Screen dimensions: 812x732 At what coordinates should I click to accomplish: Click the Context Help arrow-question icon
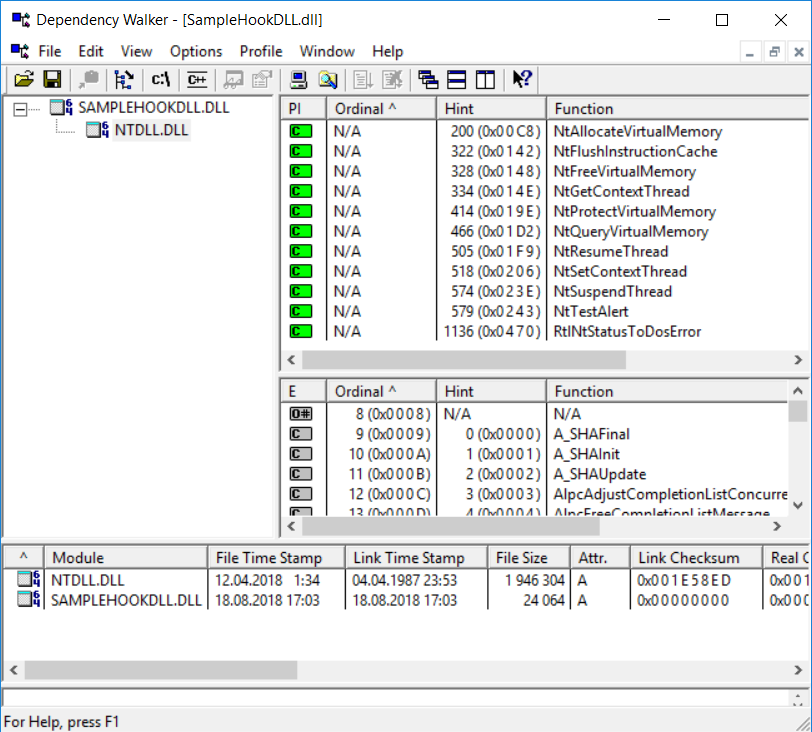pos(522,79)
